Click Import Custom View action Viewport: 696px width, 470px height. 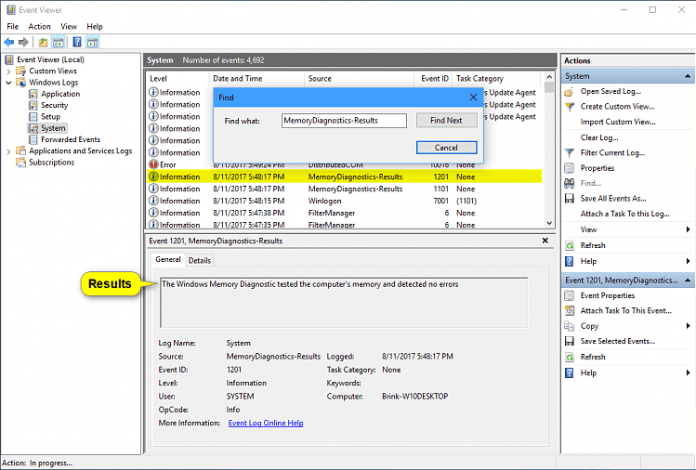pyautogui.click(x=617, y=122)
